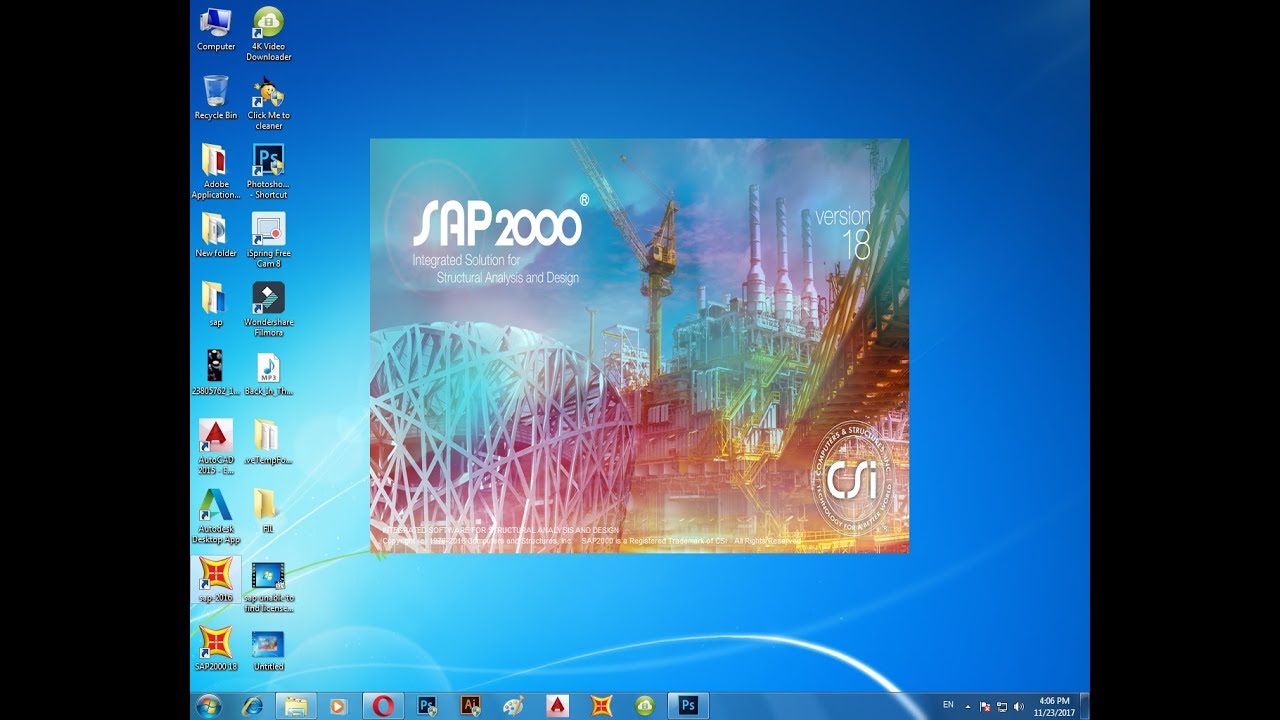
Task: Open Paint palette icon in taskbar
Action: coord(513,705)
